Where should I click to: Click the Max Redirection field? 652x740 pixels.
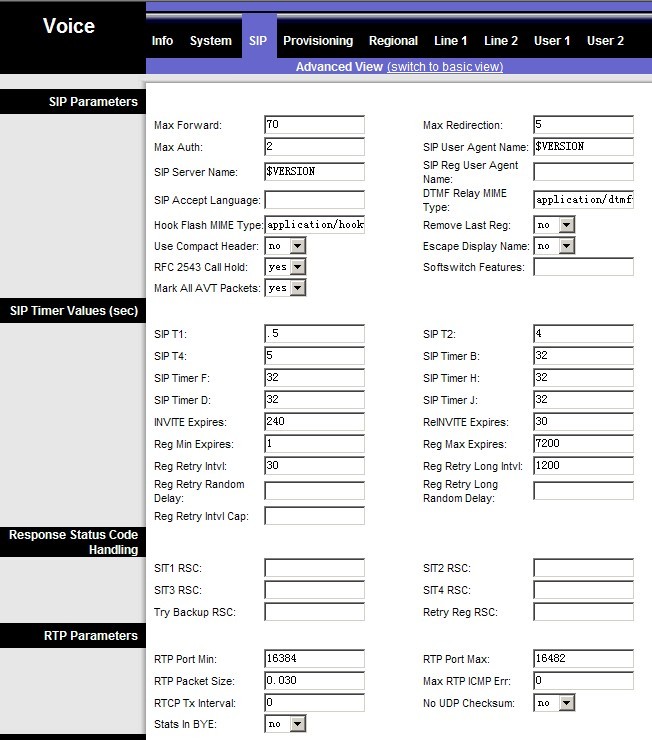[x=584, y=125]
